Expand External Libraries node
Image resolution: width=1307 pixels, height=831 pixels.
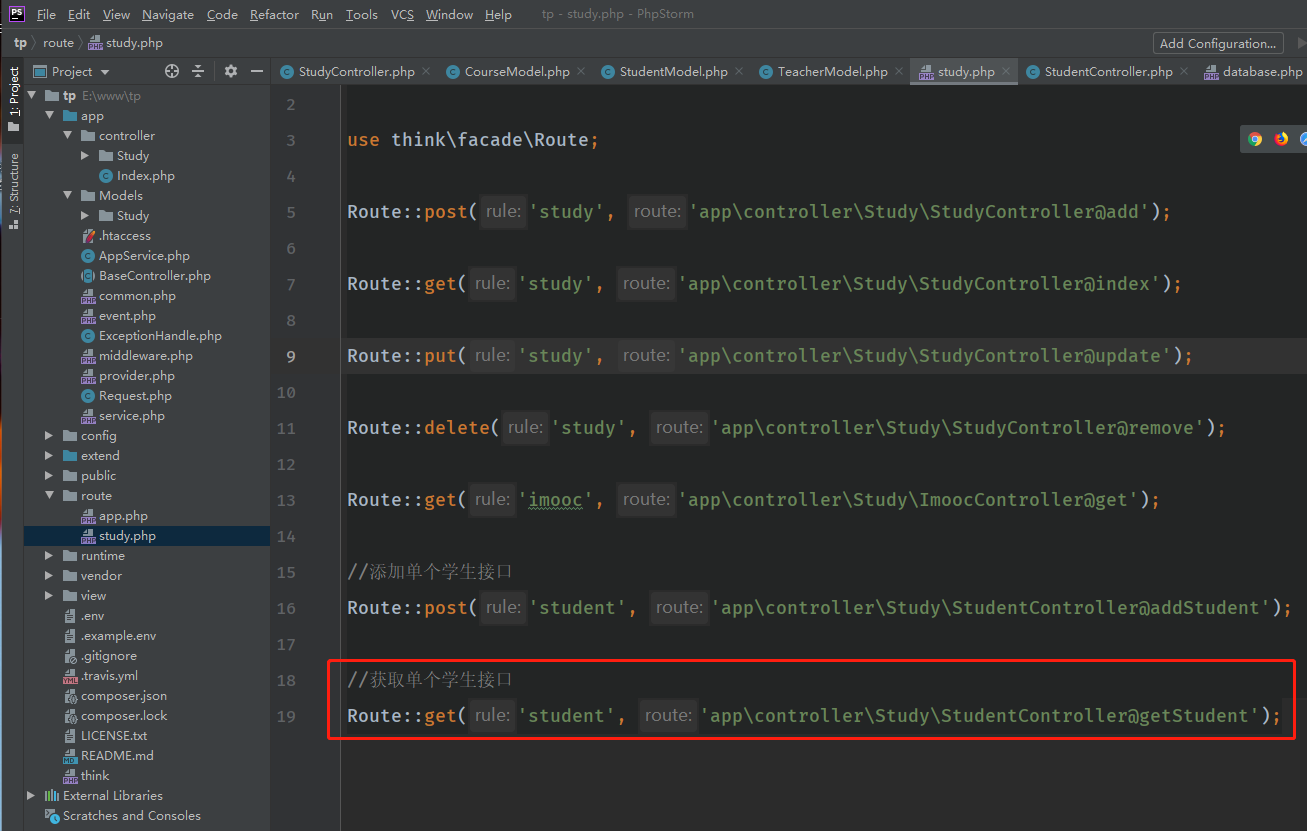click(x=32, y=796)
